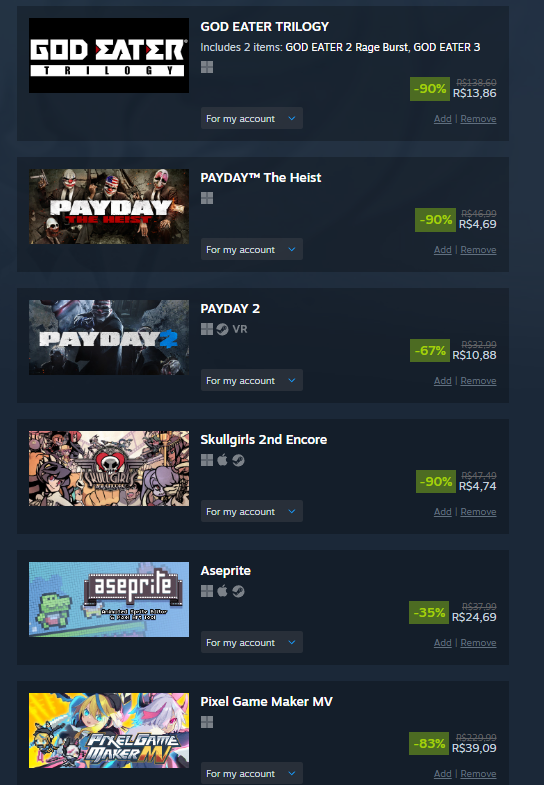Remove PAYDAY 2 from the cart
This screenshot has height=785, width=544.
(478, 380)
